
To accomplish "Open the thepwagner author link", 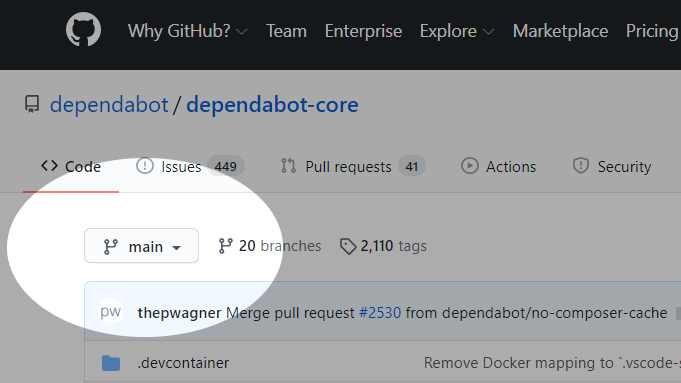I will (x=179, y=313).
